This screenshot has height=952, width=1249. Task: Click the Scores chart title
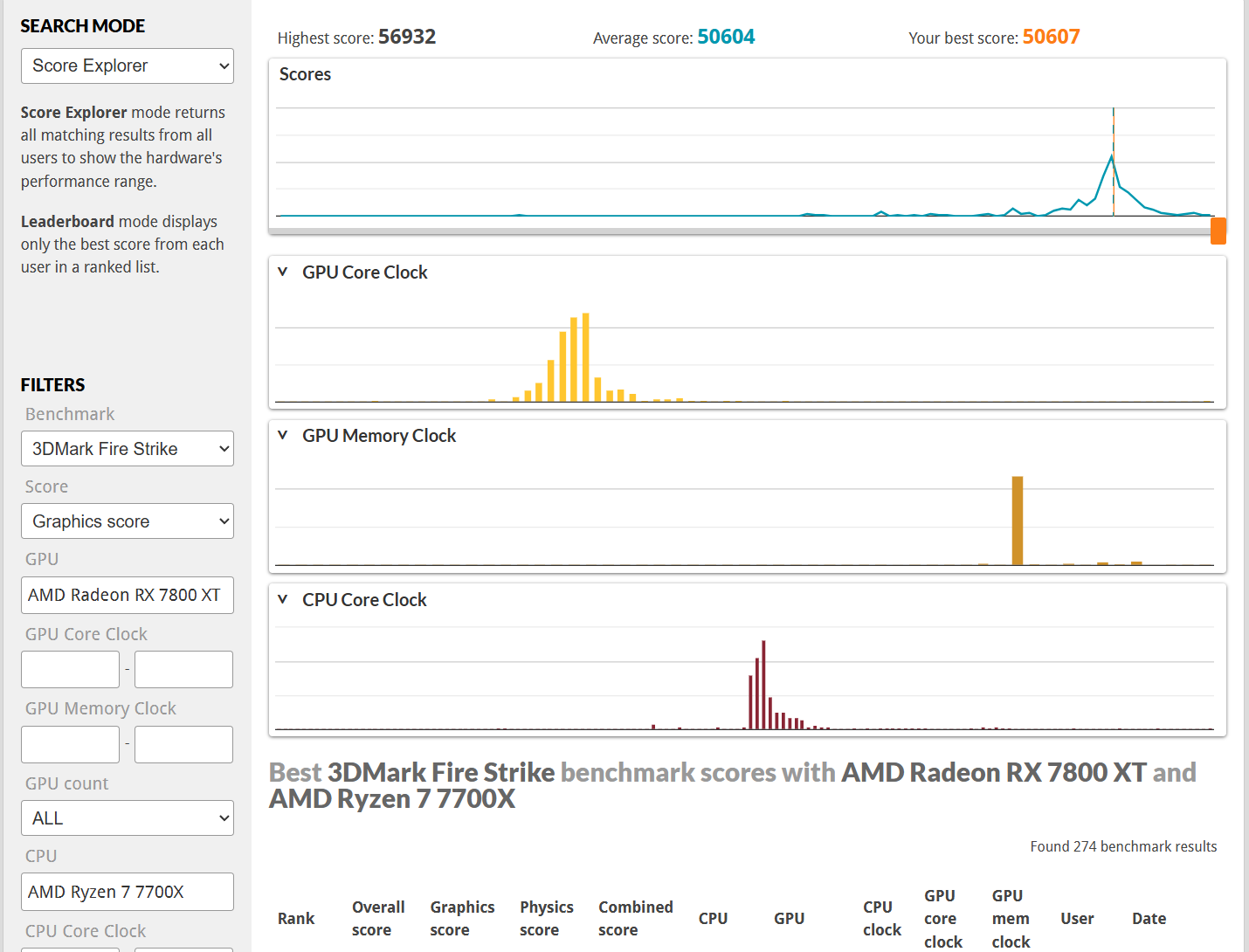305,74
